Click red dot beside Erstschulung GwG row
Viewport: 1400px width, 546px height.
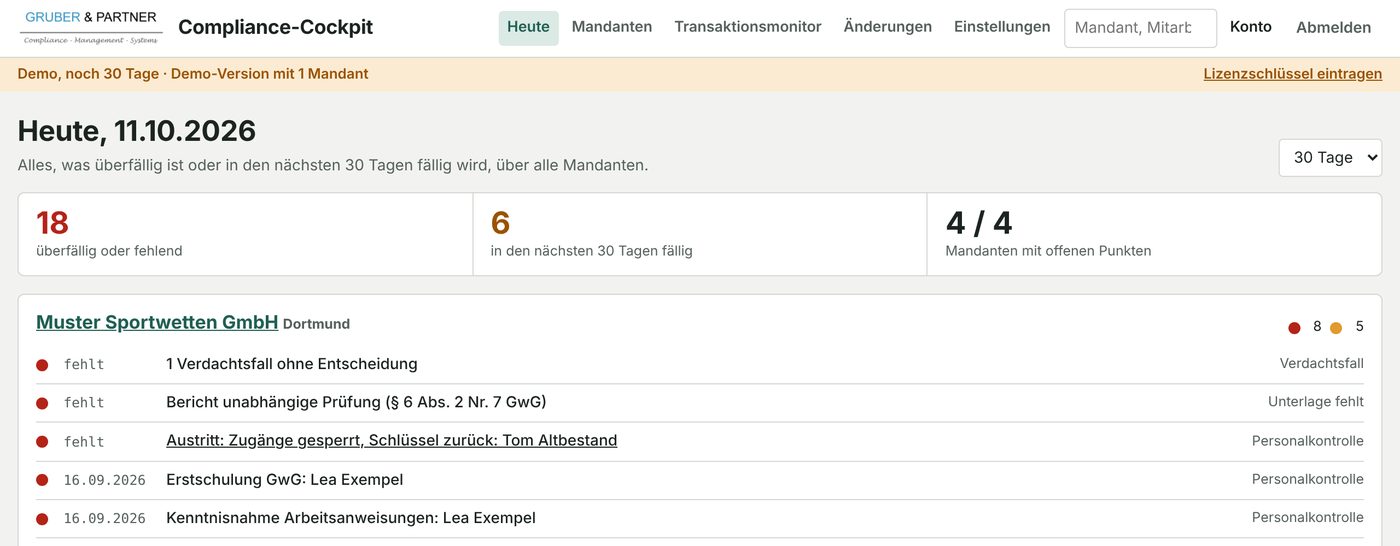tap(42, 480)
